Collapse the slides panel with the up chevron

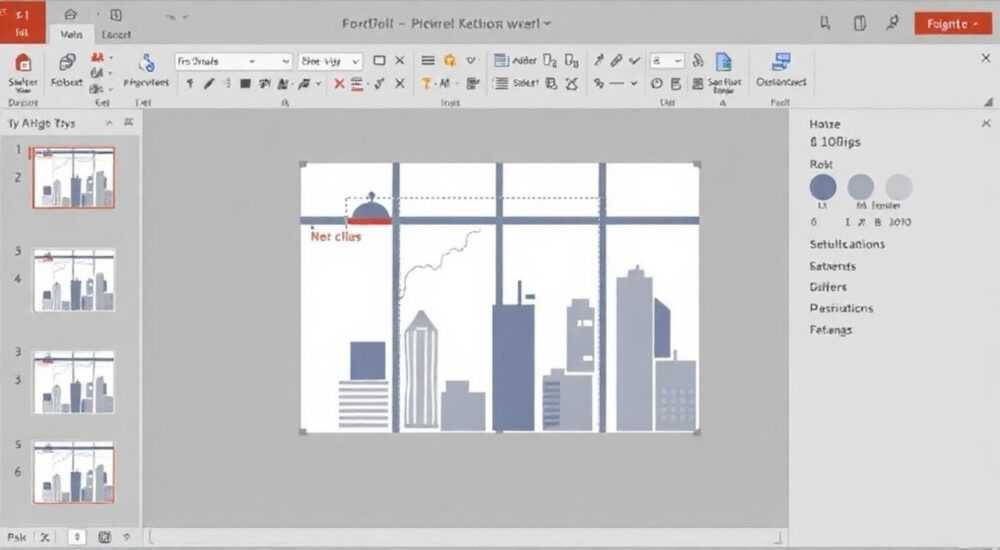point(109,123)
